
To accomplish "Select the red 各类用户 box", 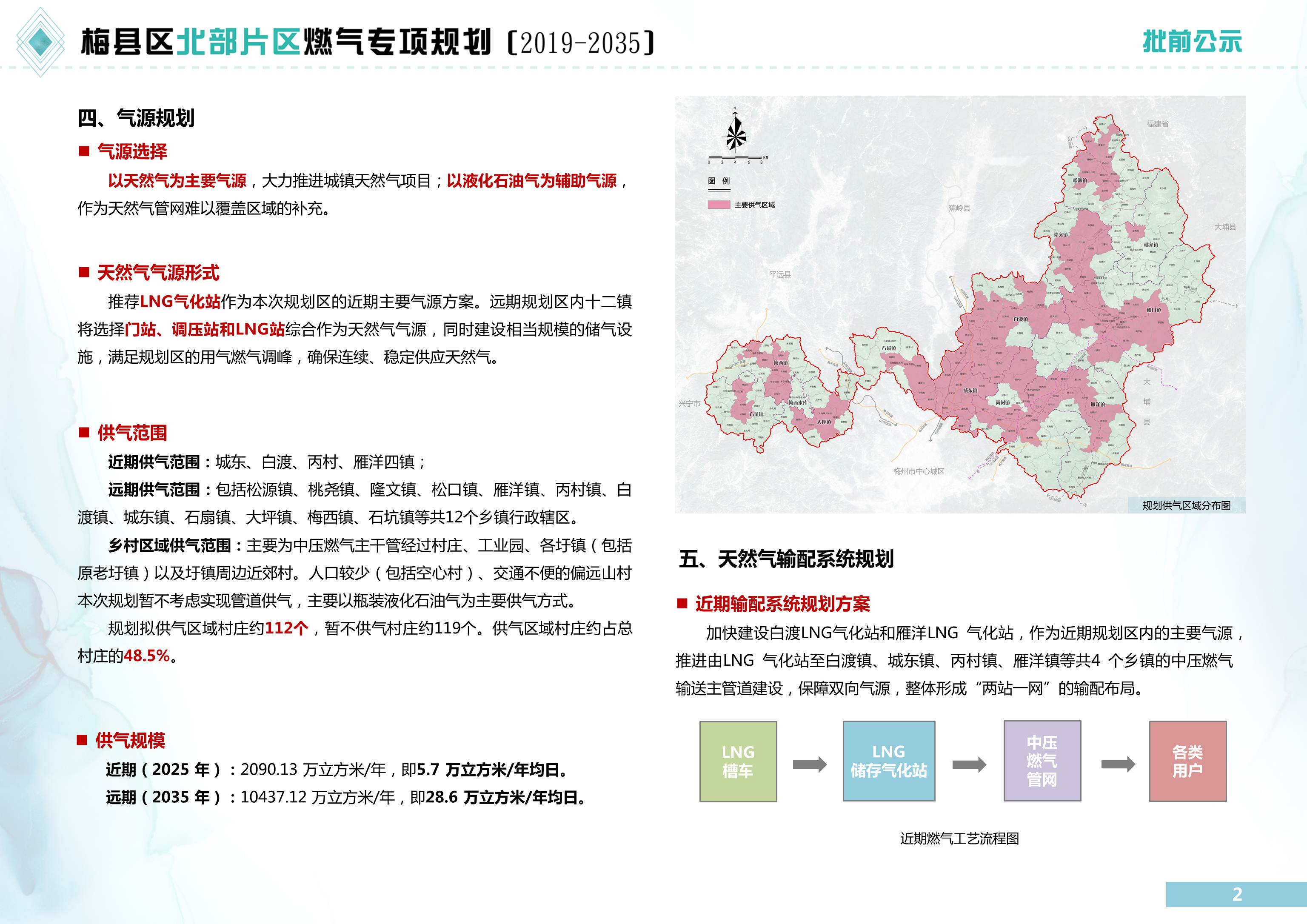I will point(1187,762).
